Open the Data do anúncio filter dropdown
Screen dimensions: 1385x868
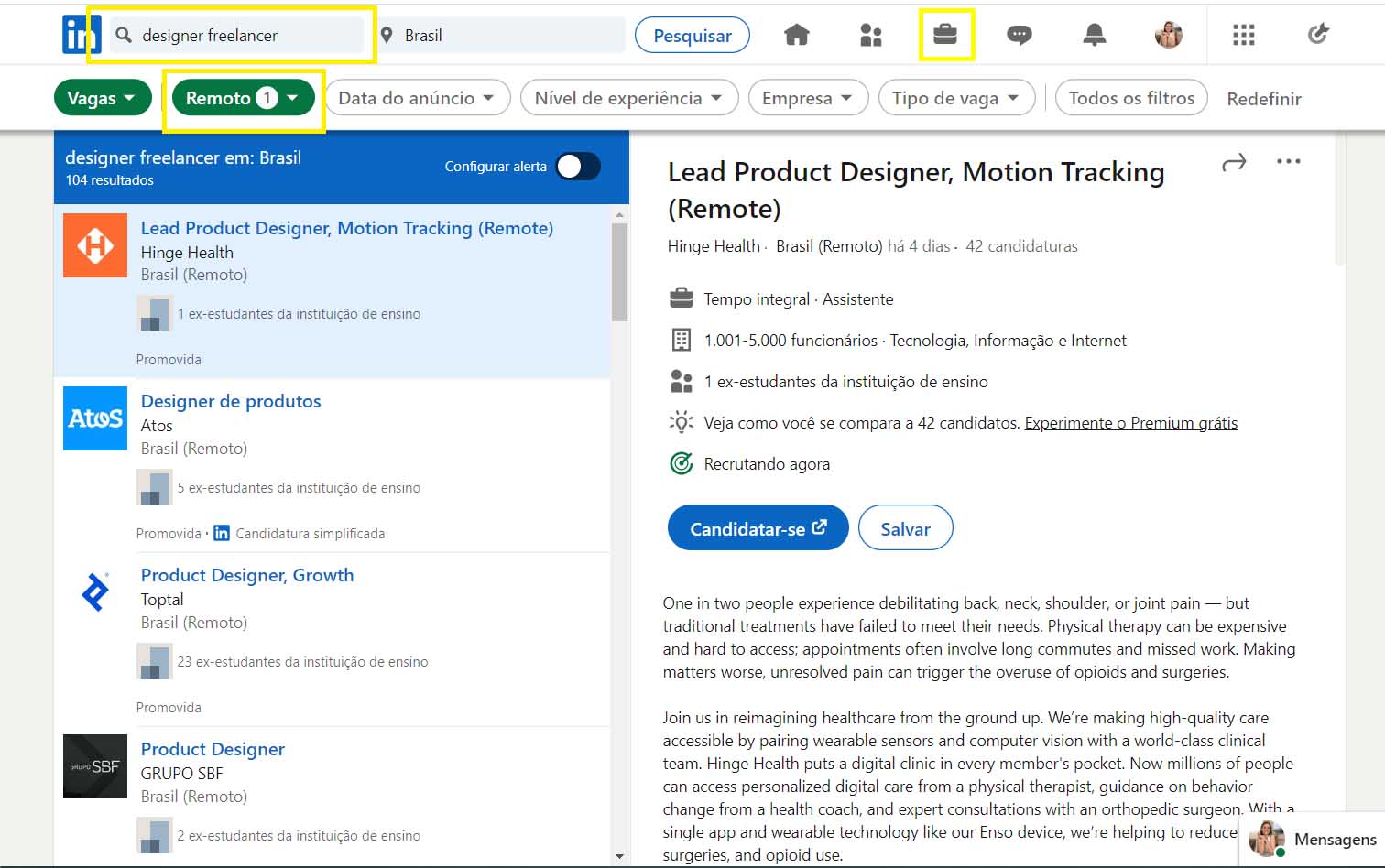point(417,97)
